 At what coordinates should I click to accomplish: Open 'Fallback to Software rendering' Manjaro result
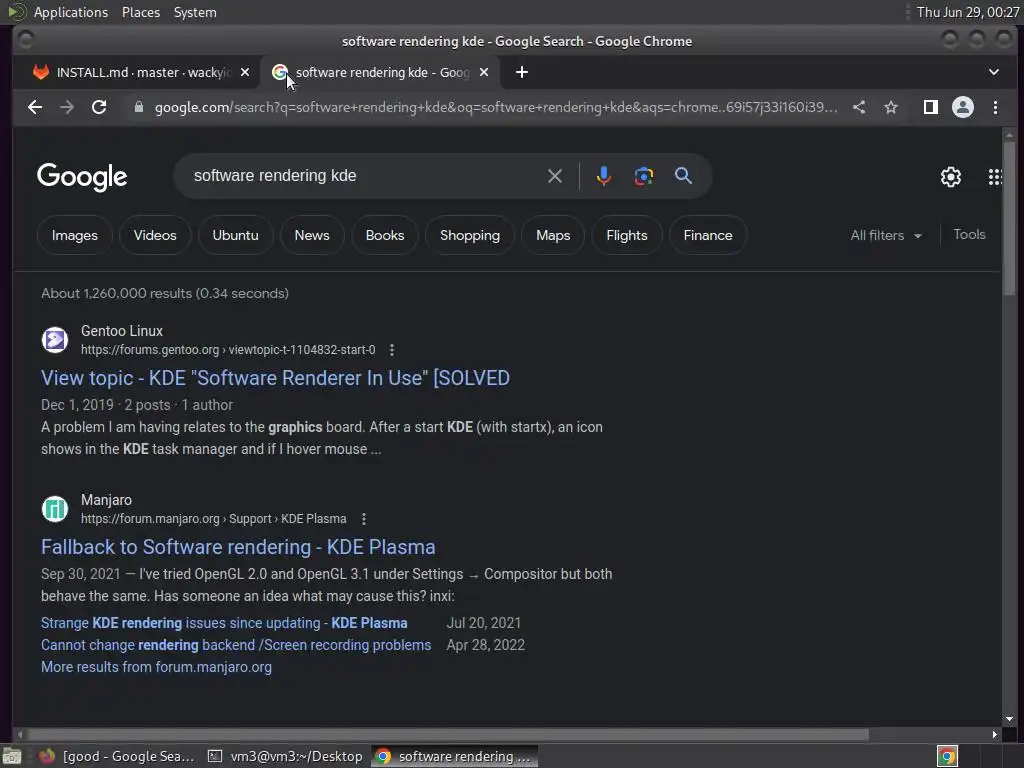(238, 547)
